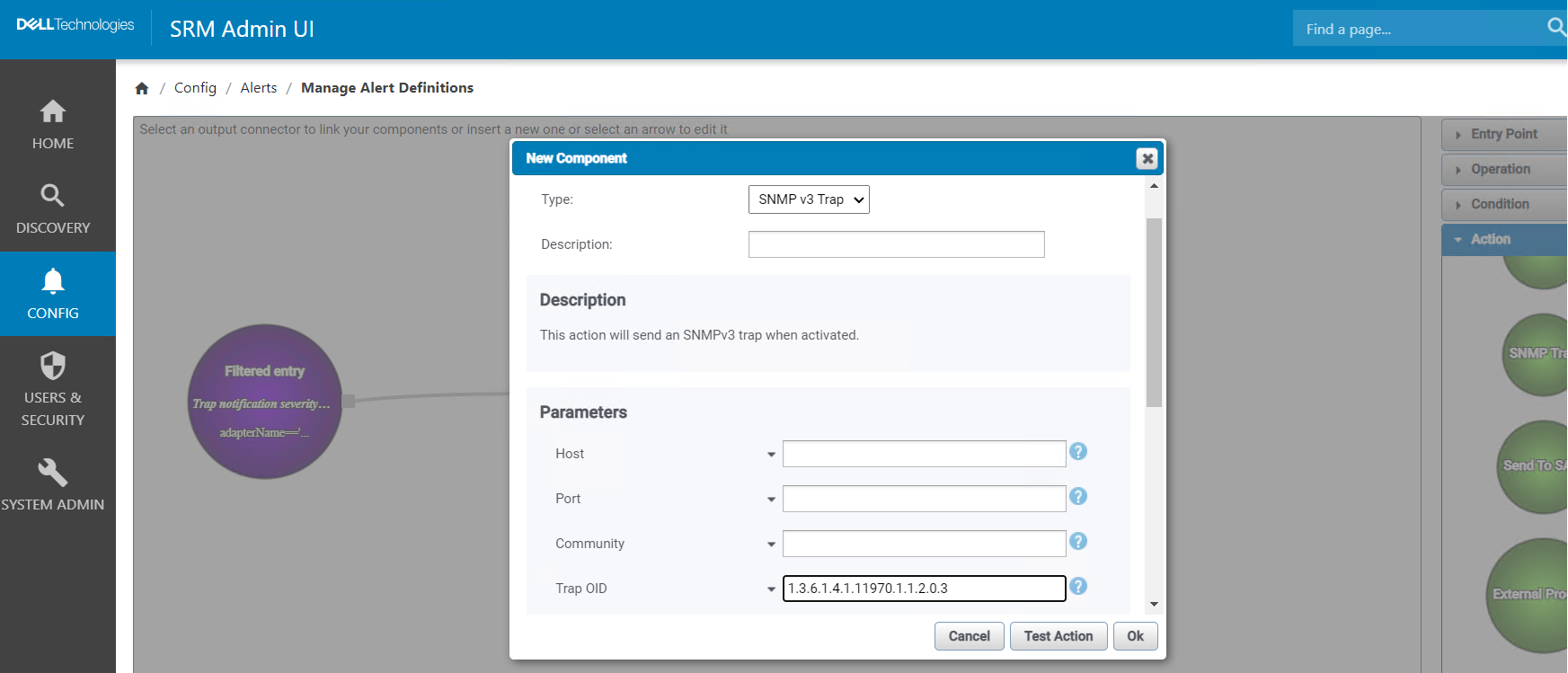Select the Send To action node

(1533, 466)
